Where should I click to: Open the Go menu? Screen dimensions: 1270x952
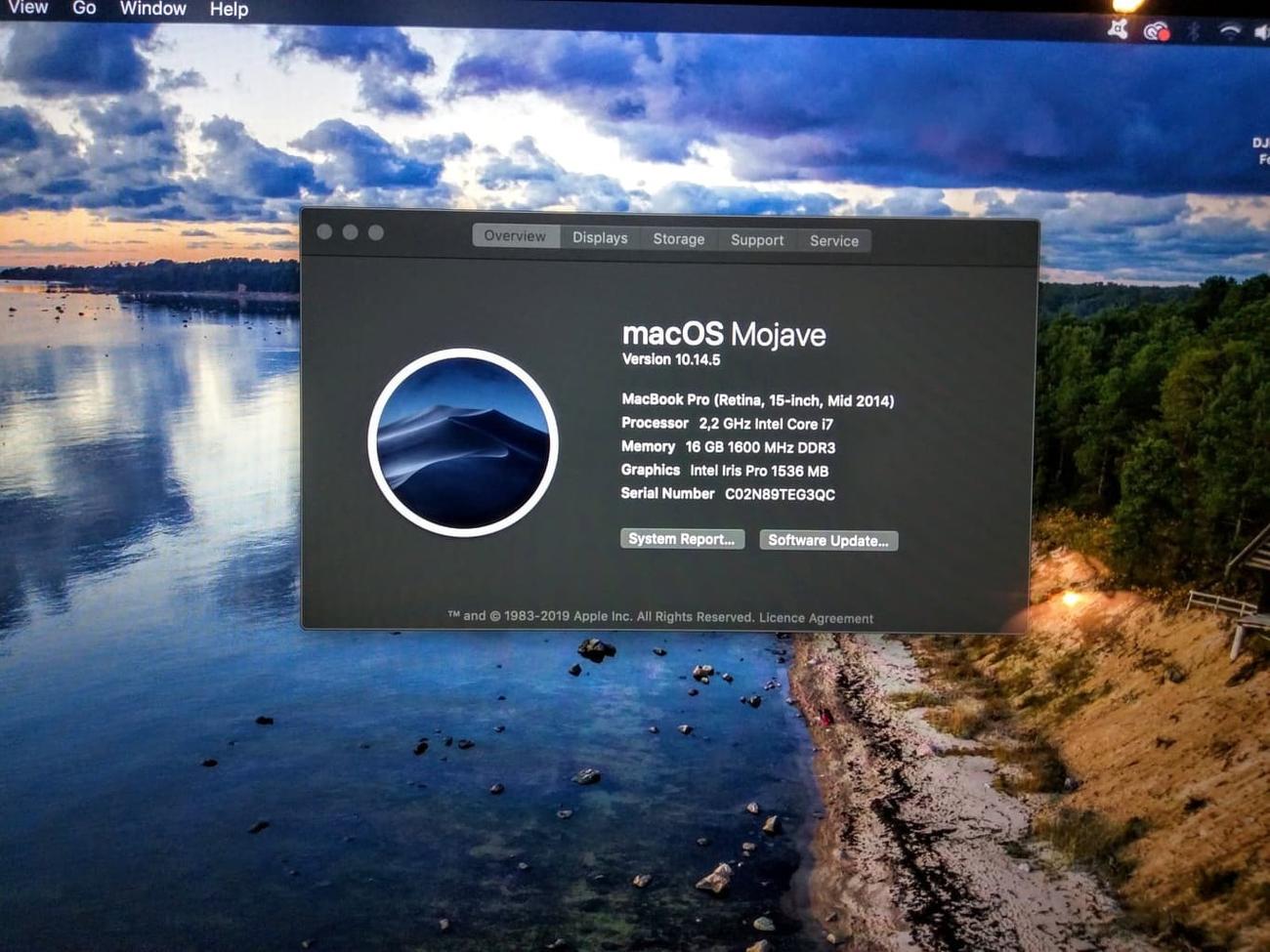(84, 8)
